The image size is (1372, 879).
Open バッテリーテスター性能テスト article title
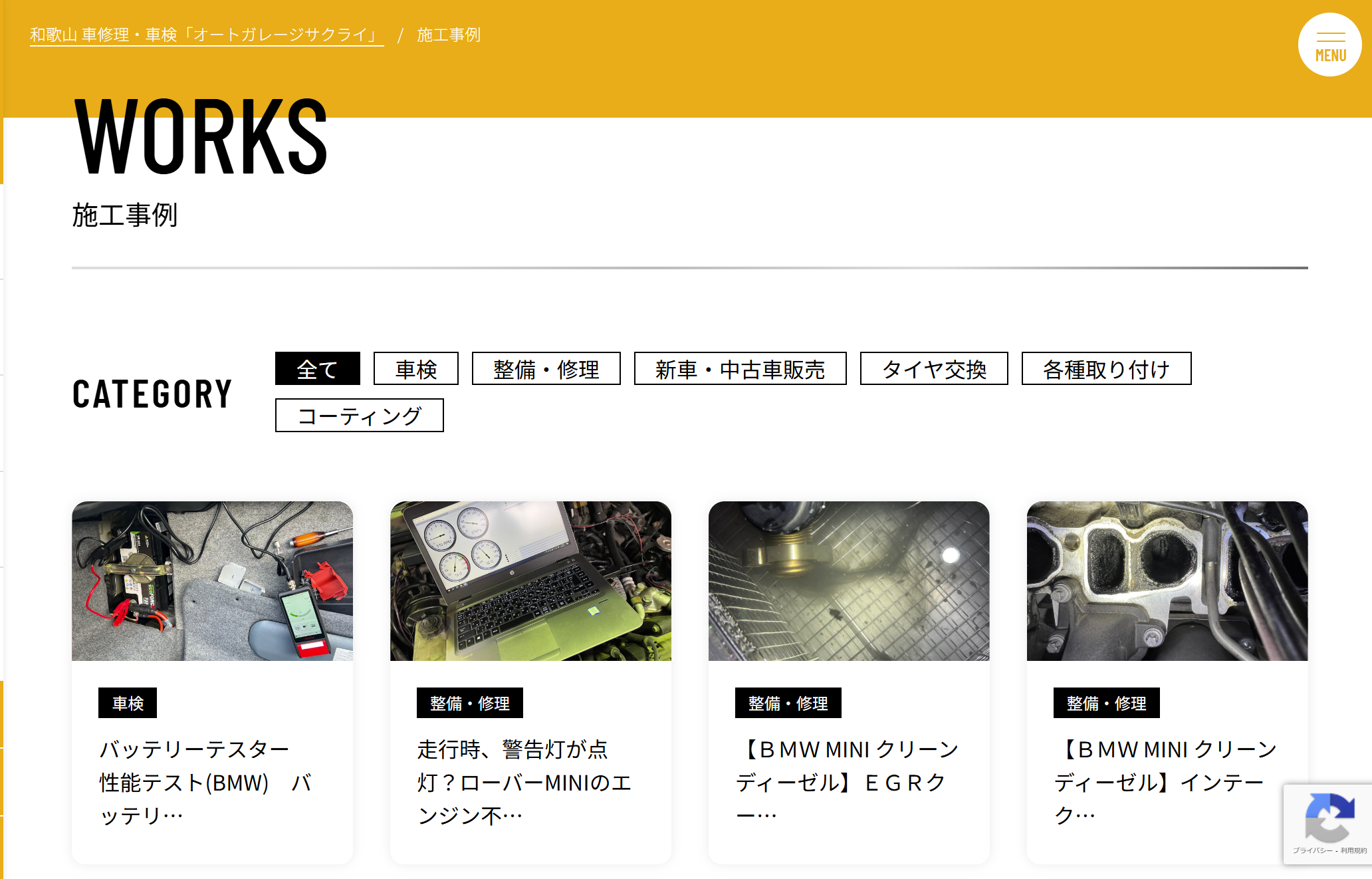[x=205, y=782]
